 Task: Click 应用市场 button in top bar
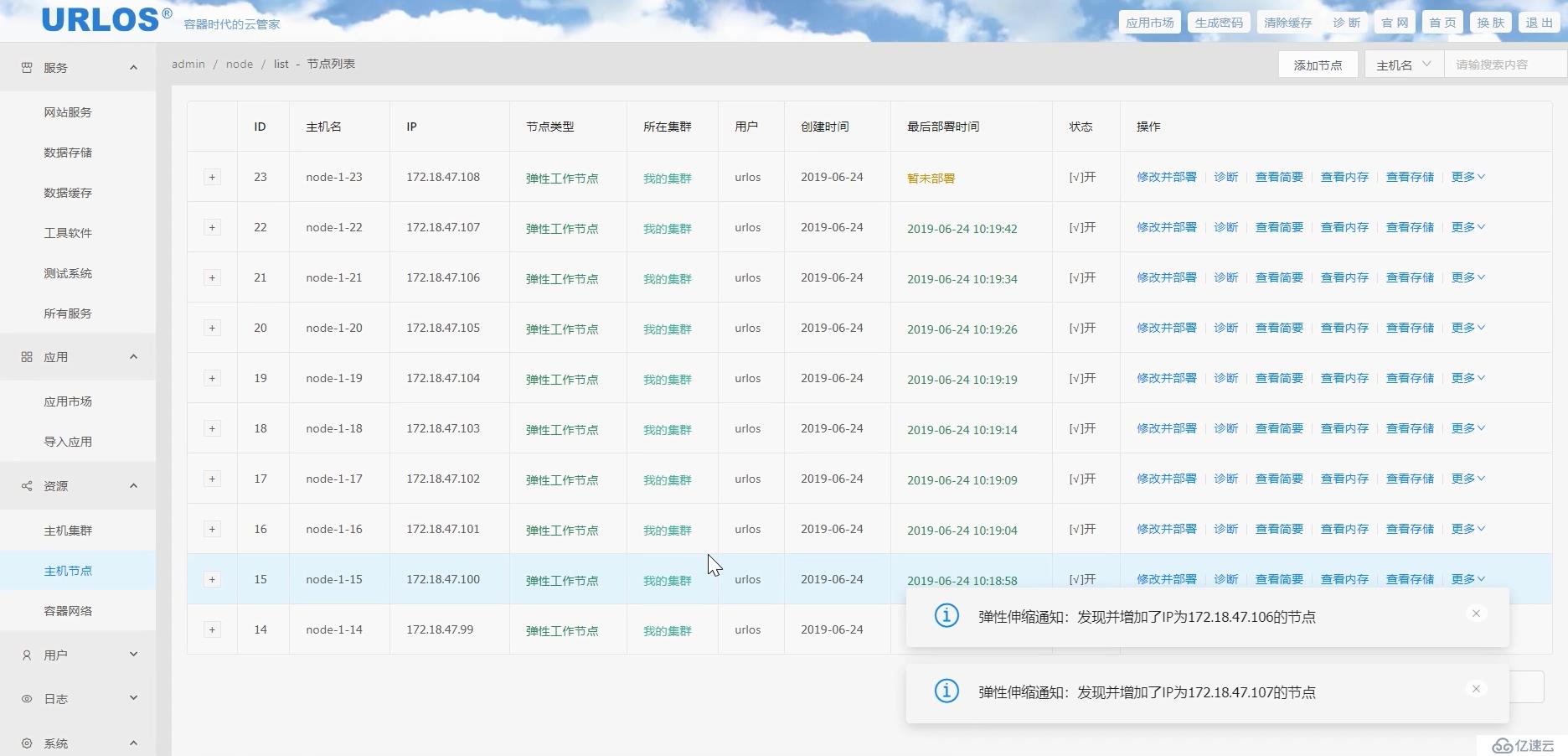coord(1149,23)
